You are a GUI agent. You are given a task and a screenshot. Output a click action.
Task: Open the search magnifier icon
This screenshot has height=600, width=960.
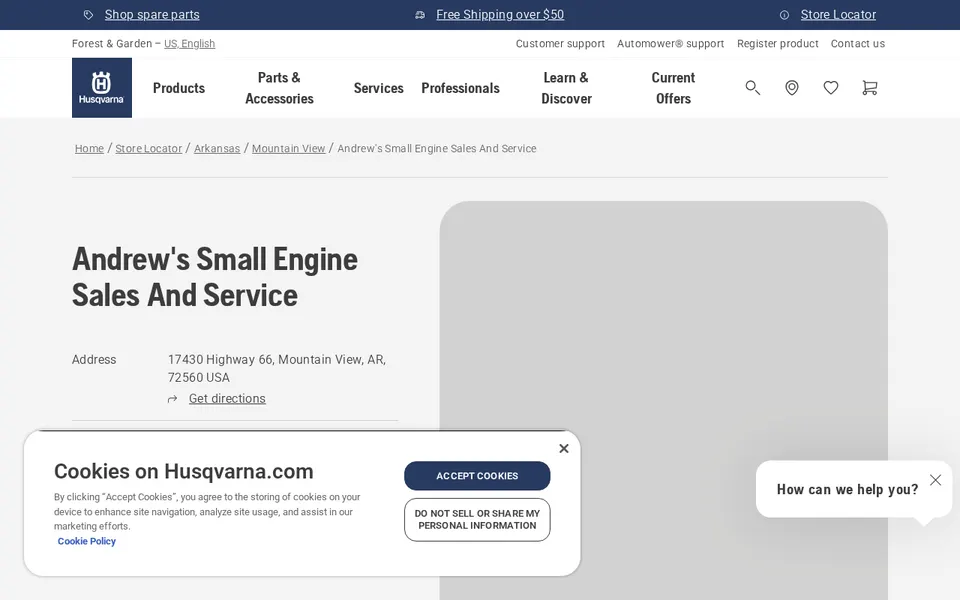point(752,88)
